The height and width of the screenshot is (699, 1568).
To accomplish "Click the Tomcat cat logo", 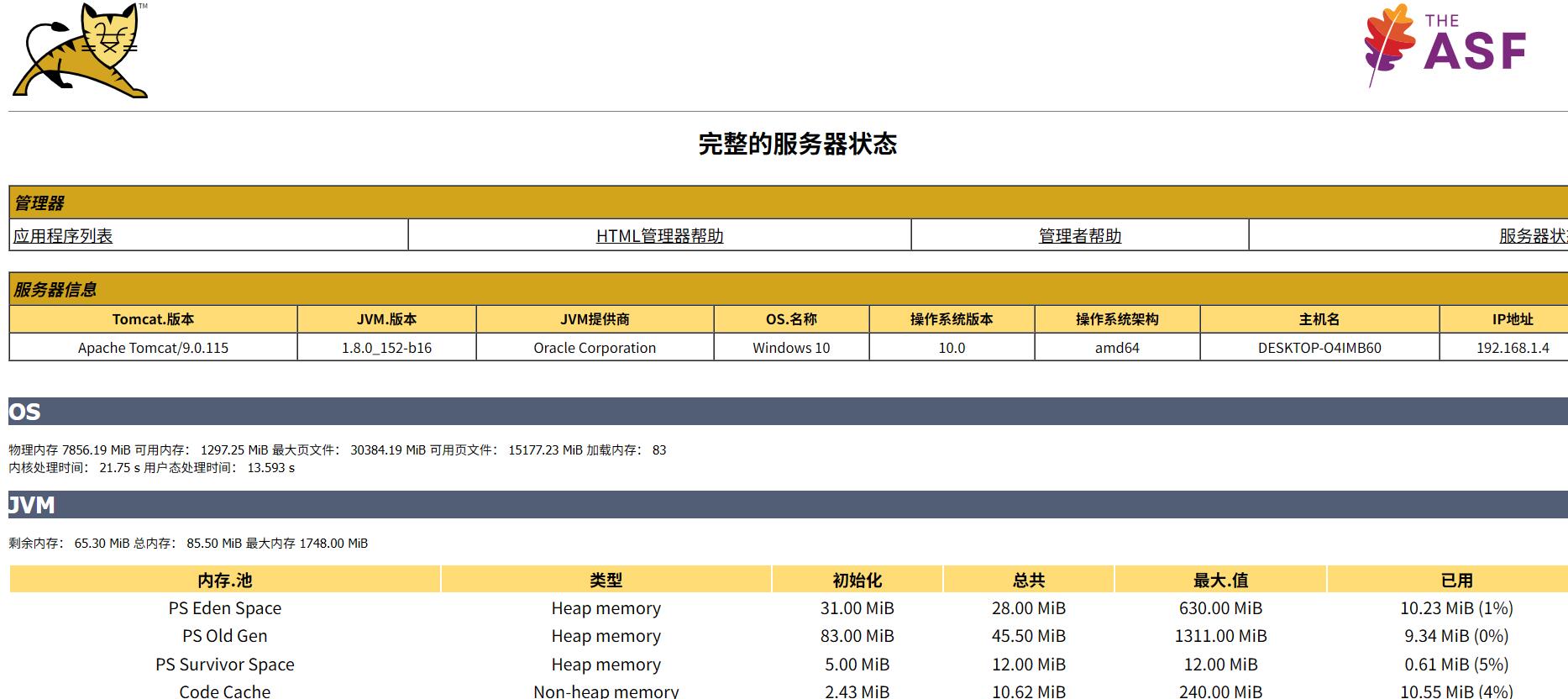I will (x=80, y=51).
